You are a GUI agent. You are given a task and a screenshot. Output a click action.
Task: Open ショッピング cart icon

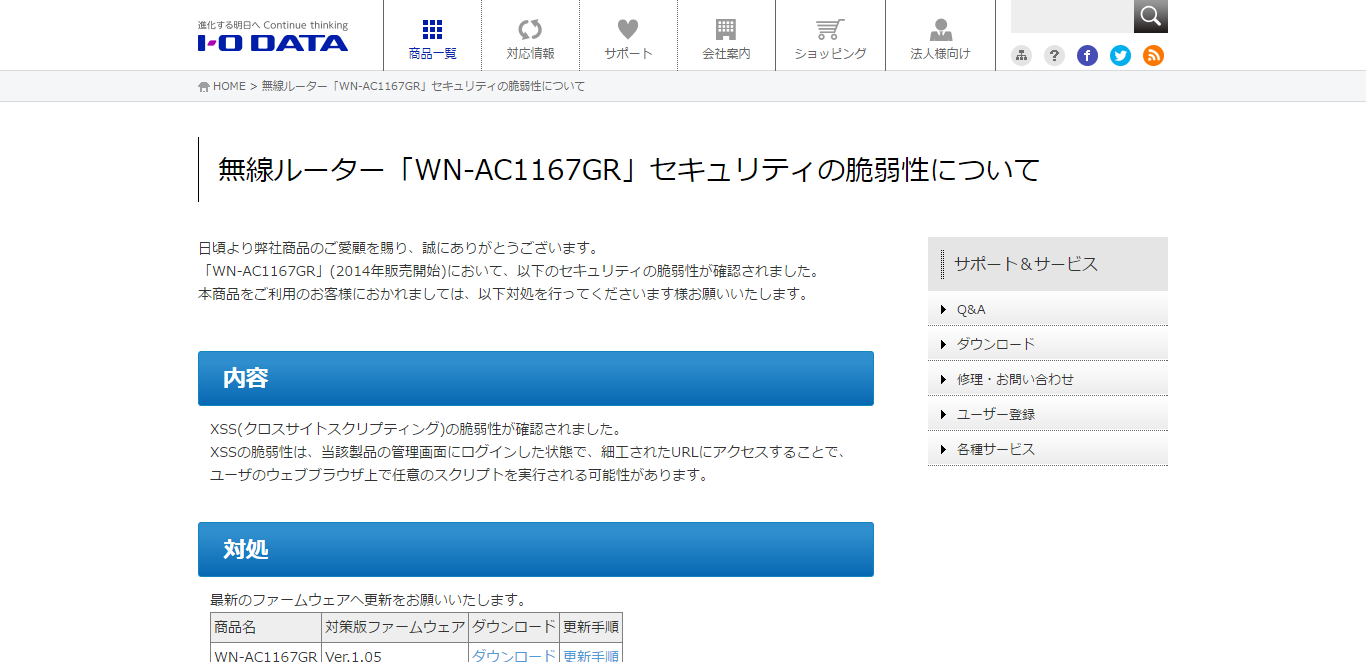coord(830,30)
